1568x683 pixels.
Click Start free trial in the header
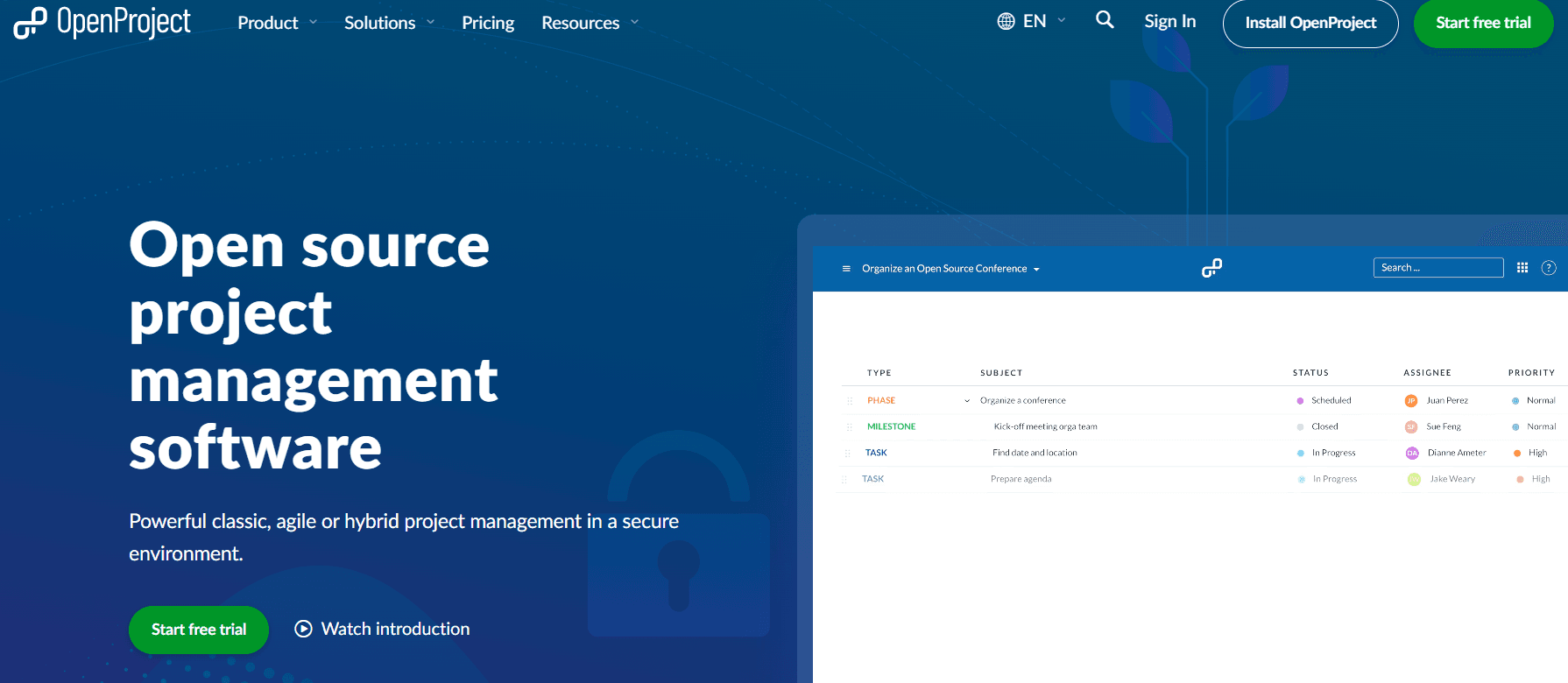(1483, 23)
